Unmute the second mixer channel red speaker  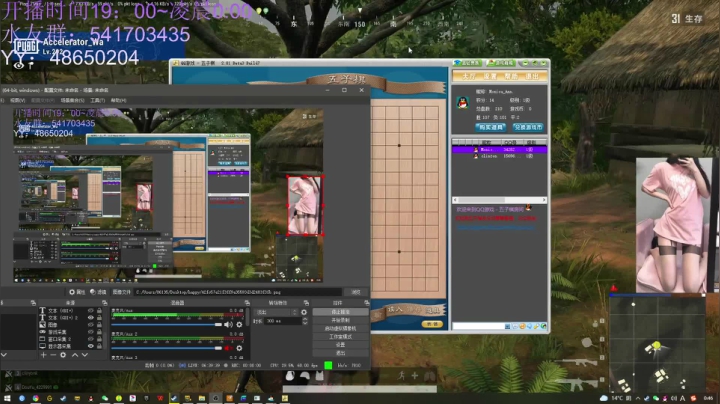point(228,348)
